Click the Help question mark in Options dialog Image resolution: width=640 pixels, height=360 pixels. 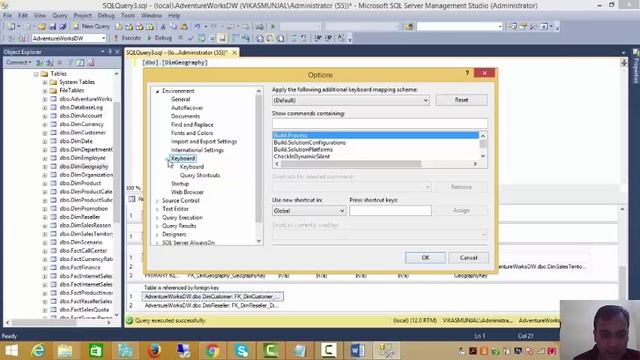[x=467, y=73]
